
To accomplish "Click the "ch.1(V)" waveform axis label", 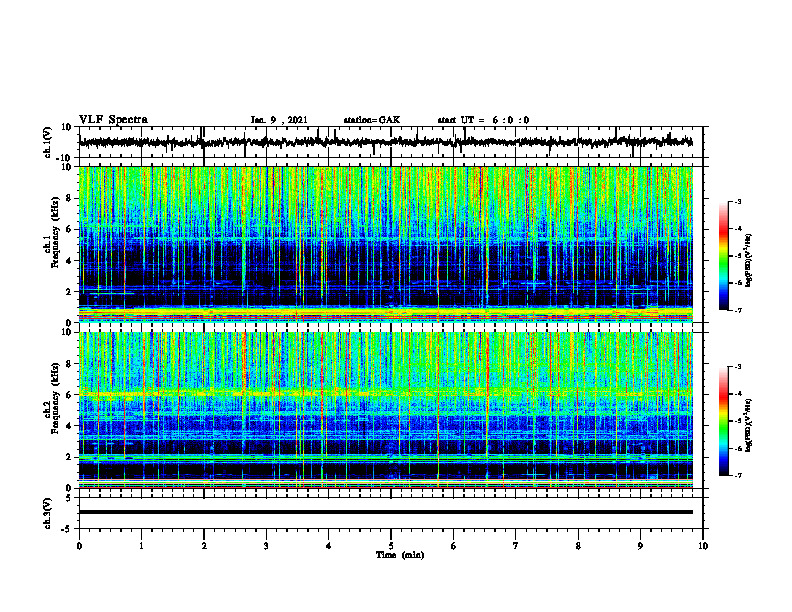I will 47,142.
